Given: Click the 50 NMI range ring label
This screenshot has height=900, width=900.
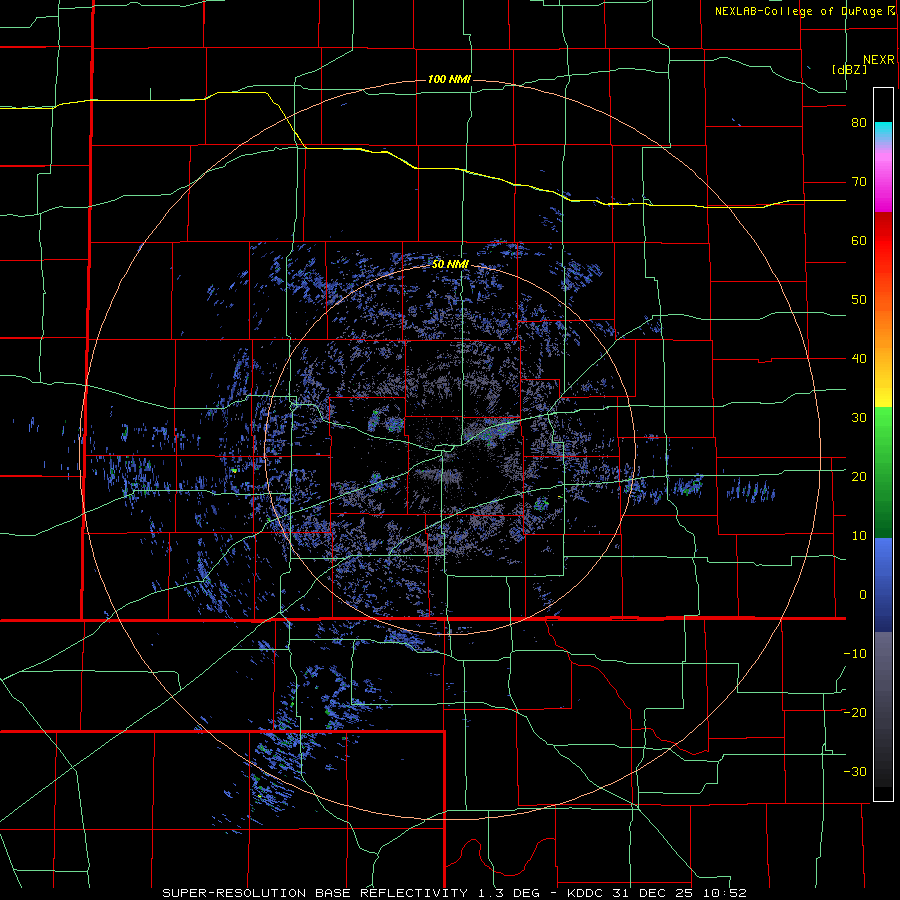Looking at the screenshot, I should coord(450,265).
